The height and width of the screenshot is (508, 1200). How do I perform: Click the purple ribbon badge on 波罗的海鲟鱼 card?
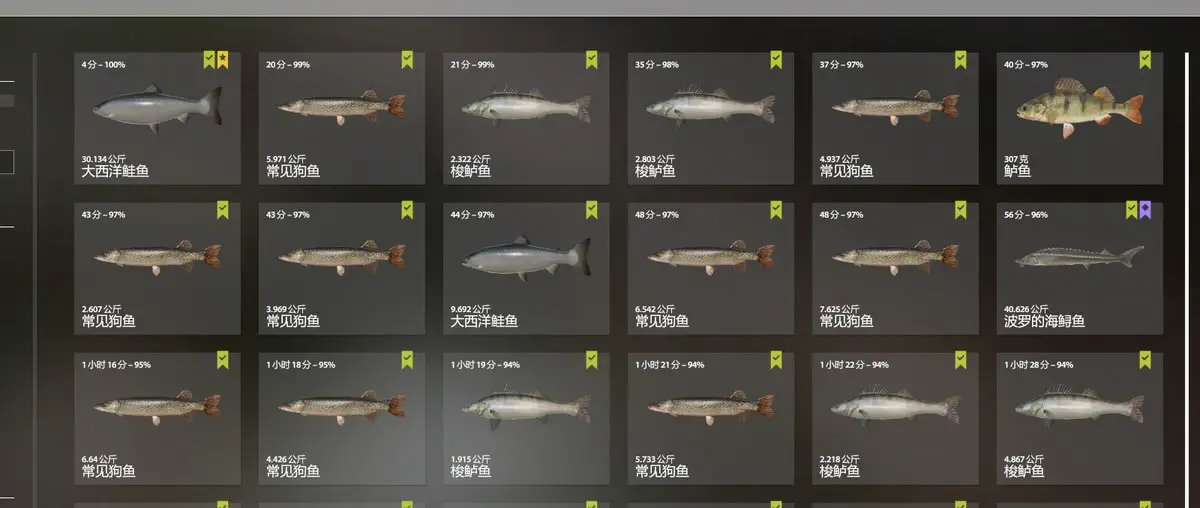[x=1145, y=210]
